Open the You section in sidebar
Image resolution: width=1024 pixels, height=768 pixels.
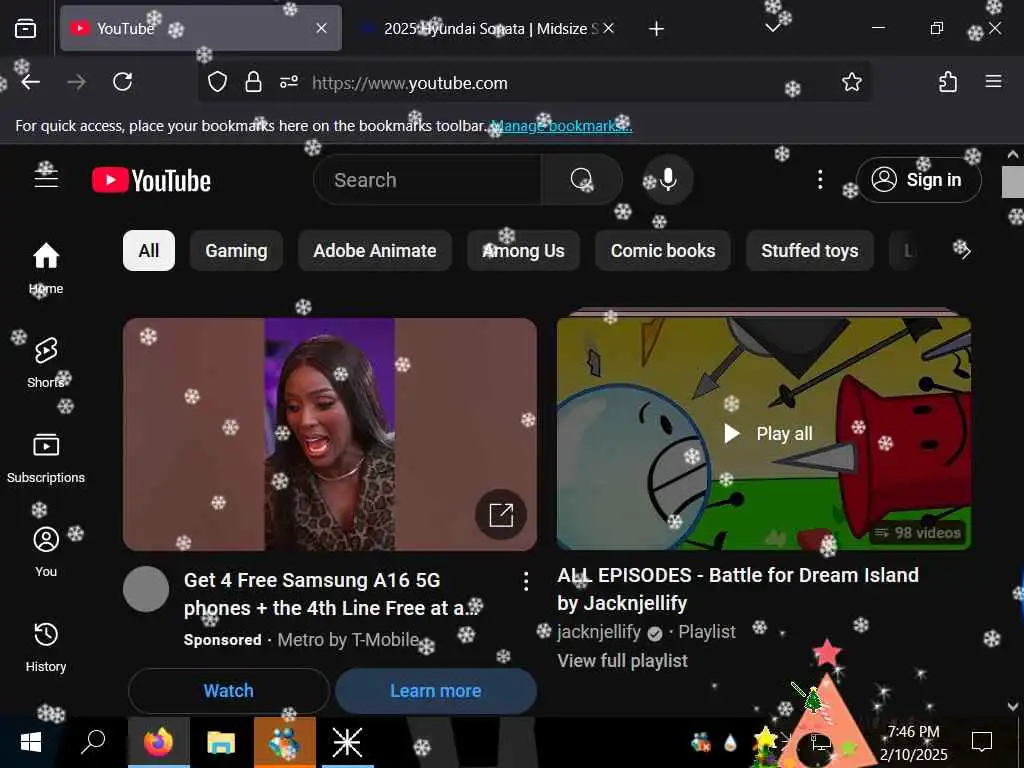click(x=46, y=552)
